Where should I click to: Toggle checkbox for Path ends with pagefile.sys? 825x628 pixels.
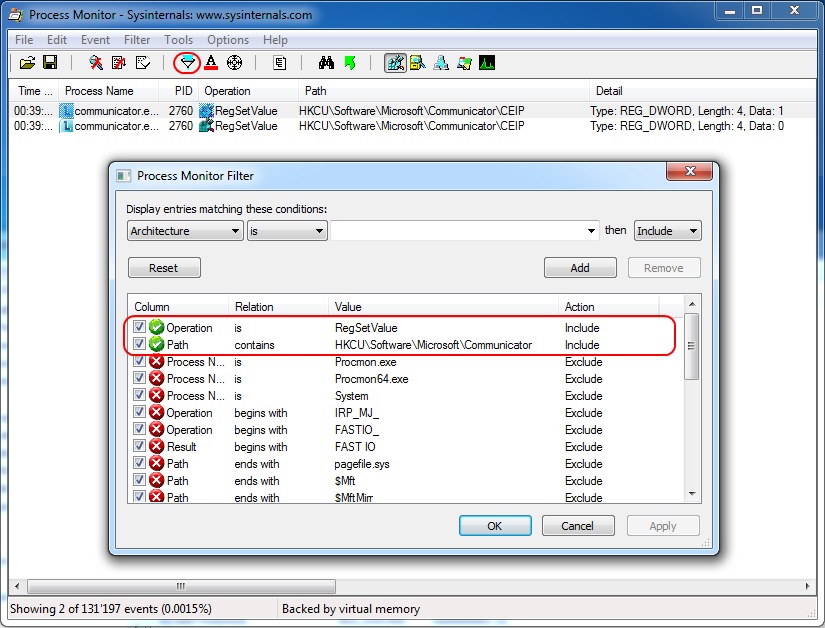click(139, 463)
